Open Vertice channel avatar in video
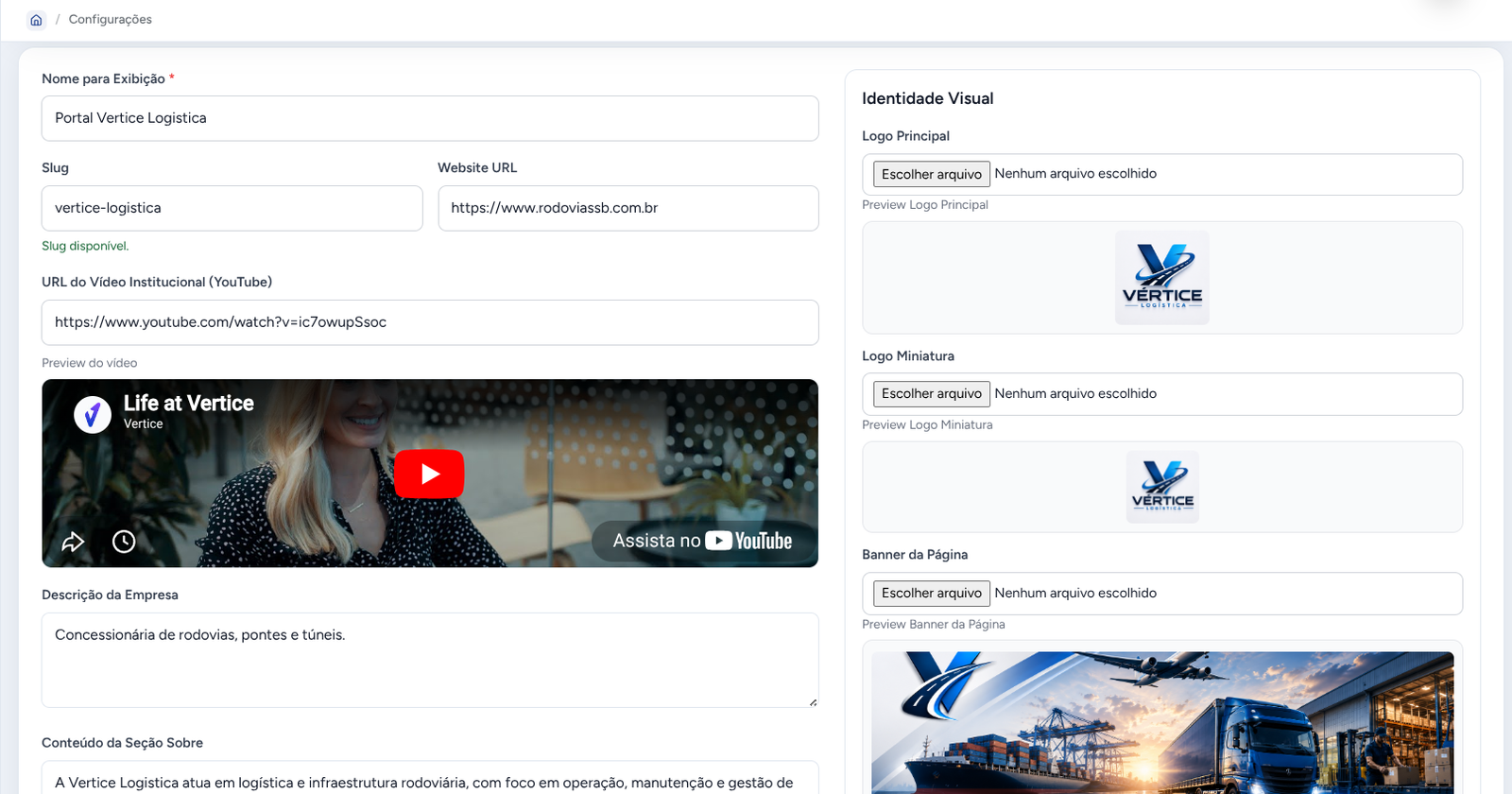Viewport: 1512px width, 794px height. click(93, 414)
